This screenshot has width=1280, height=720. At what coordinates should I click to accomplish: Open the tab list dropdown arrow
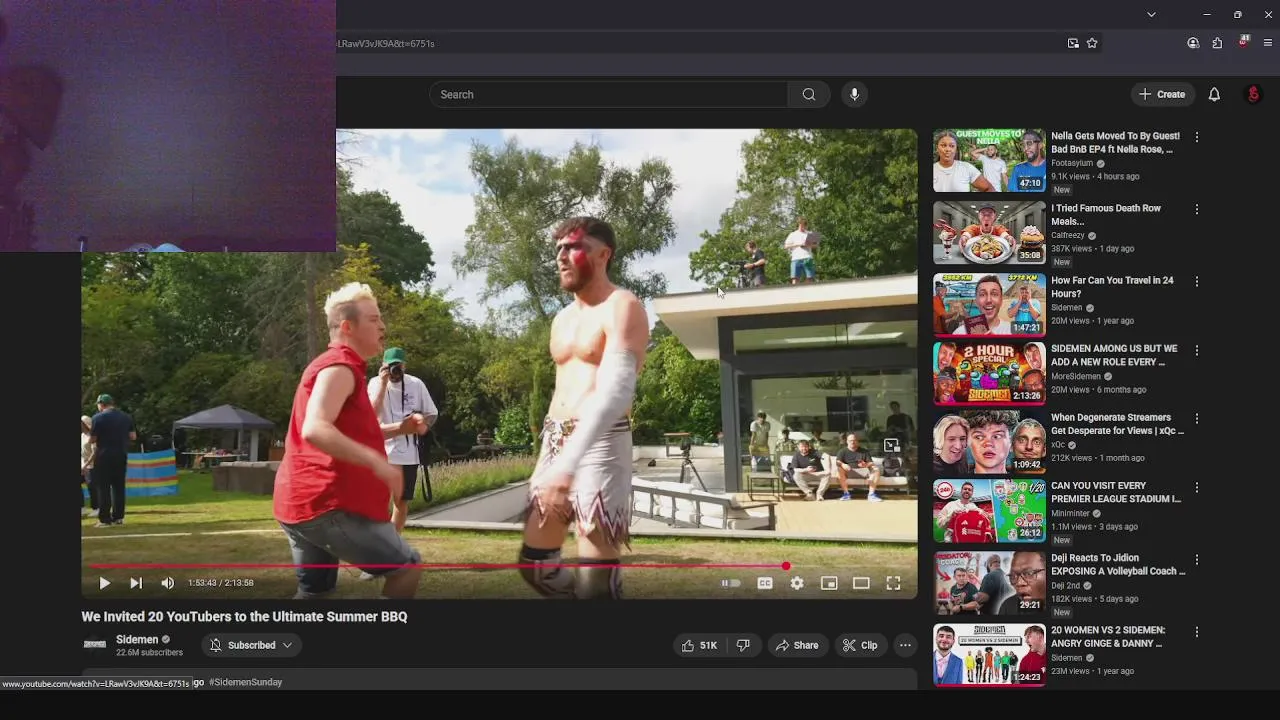coord(1151,14)
